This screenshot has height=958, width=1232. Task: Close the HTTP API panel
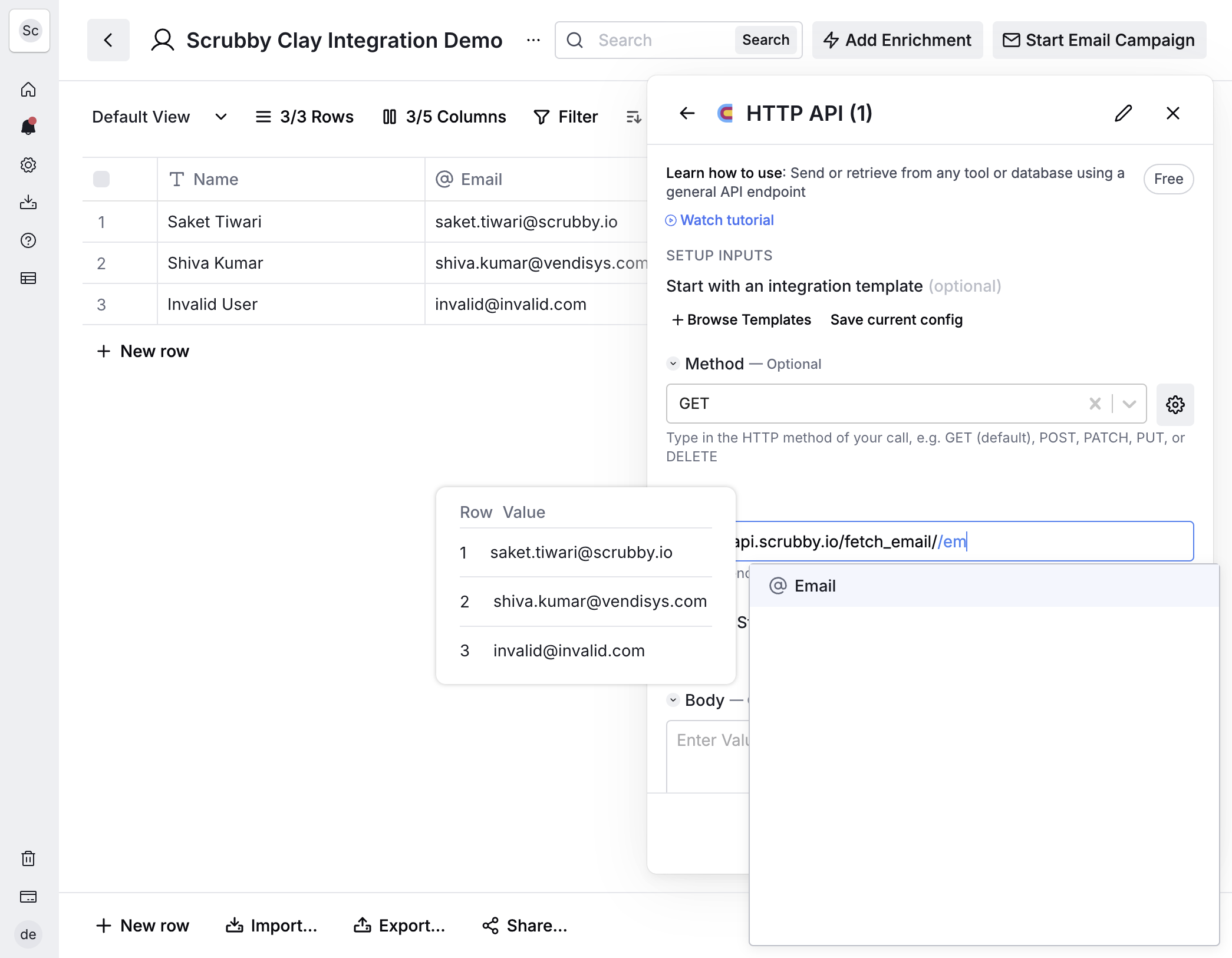pyautogui.click(x=1173, y=113)
